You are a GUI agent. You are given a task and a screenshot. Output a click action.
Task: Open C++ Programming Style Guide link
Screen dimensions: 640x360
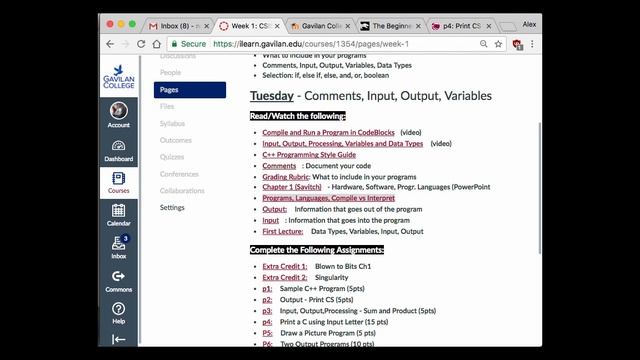point(309,155)
